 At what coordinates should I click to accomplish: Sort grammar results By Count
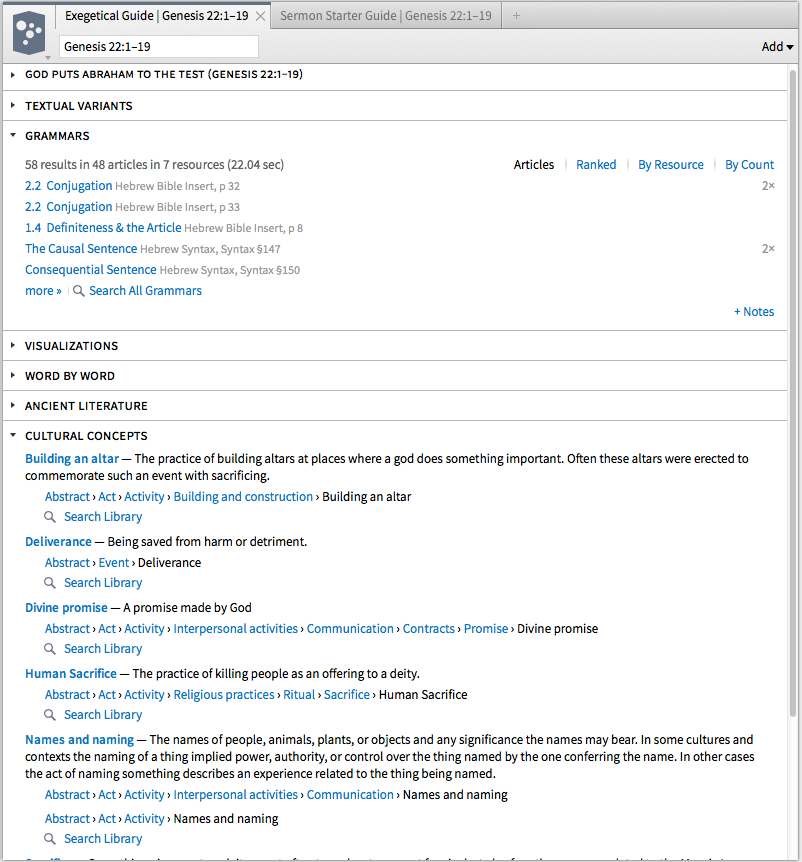pos(749,165)
